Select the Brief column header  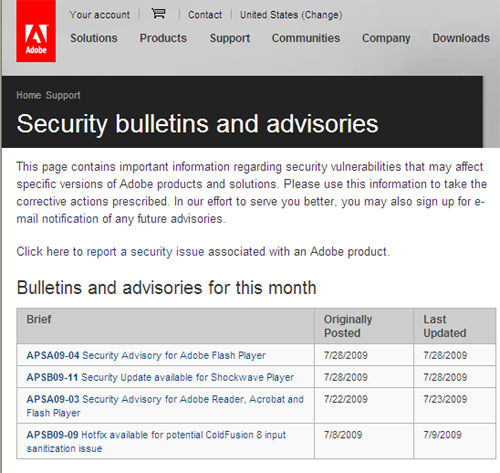39,319
